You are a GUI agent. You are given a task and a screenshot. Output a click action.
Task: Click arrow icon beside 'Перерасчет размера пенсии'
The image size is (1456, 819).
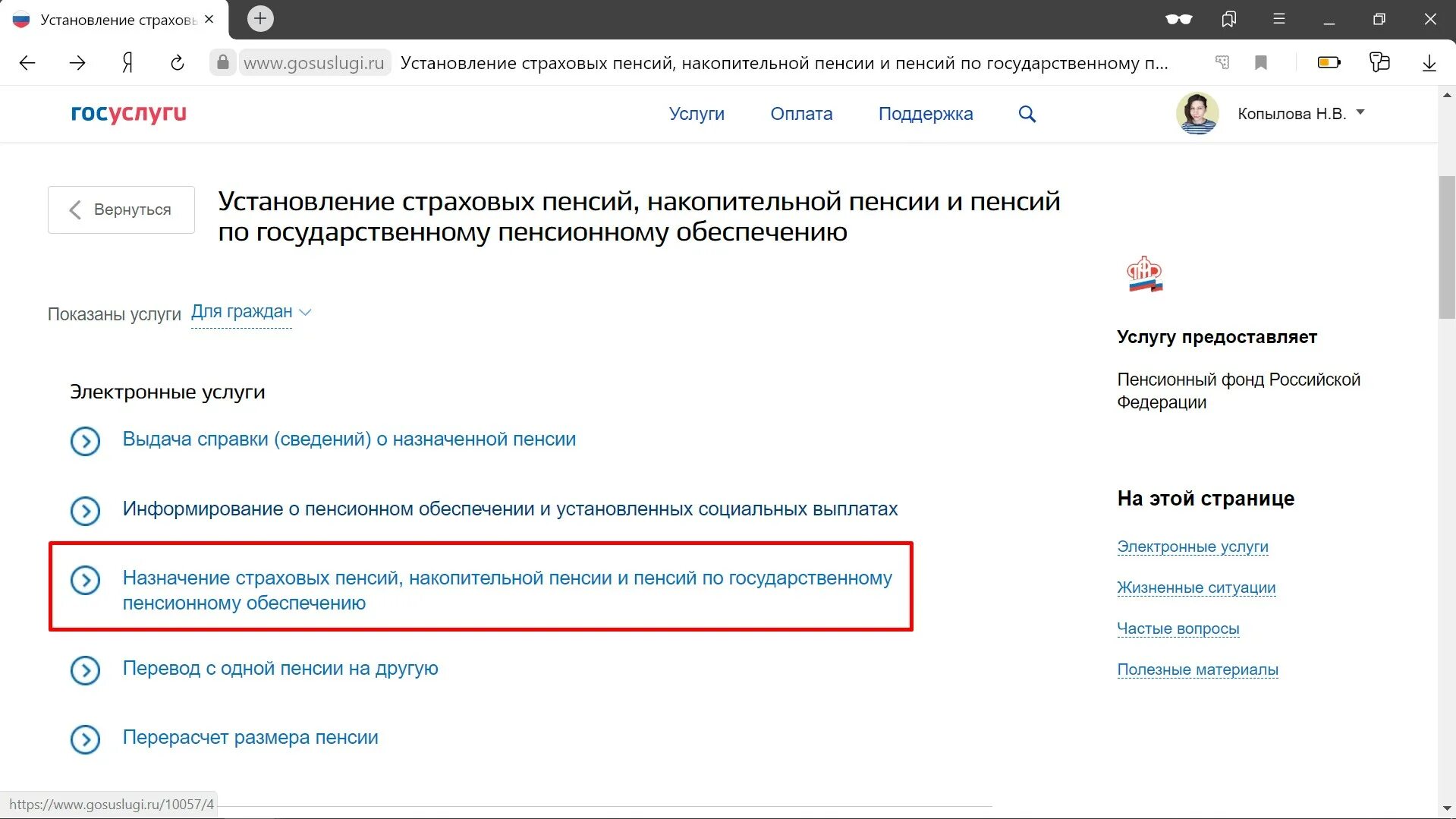(85, 739)
